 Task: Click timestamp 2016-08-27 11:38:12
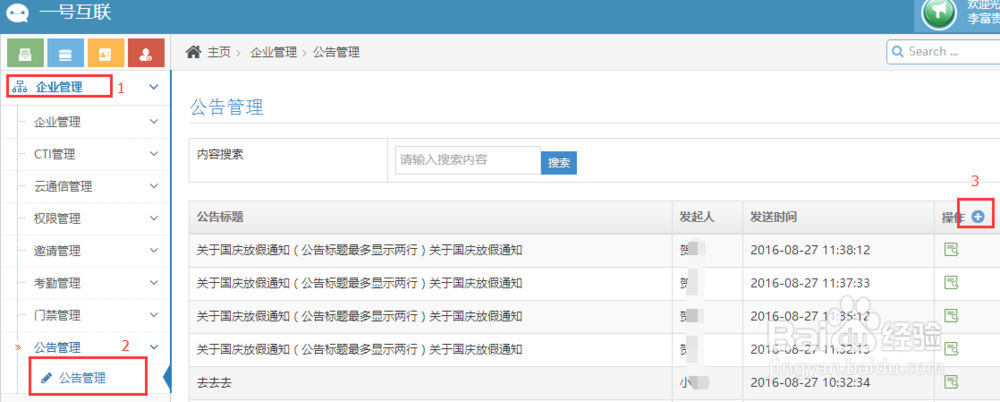tap(811, 249)
